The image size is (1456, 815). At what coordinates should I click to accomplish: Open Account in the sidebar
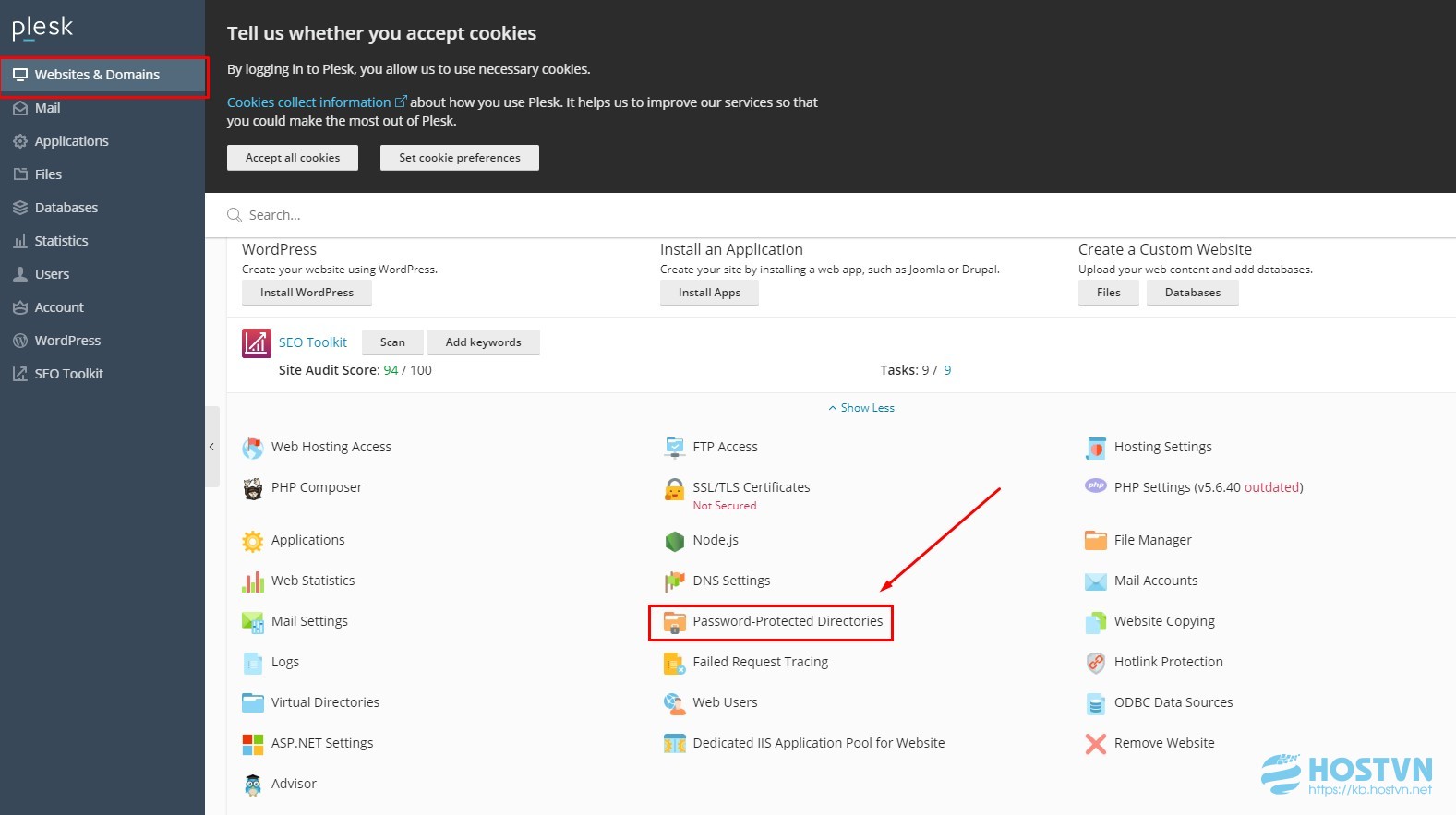click(x=102, y=307)
